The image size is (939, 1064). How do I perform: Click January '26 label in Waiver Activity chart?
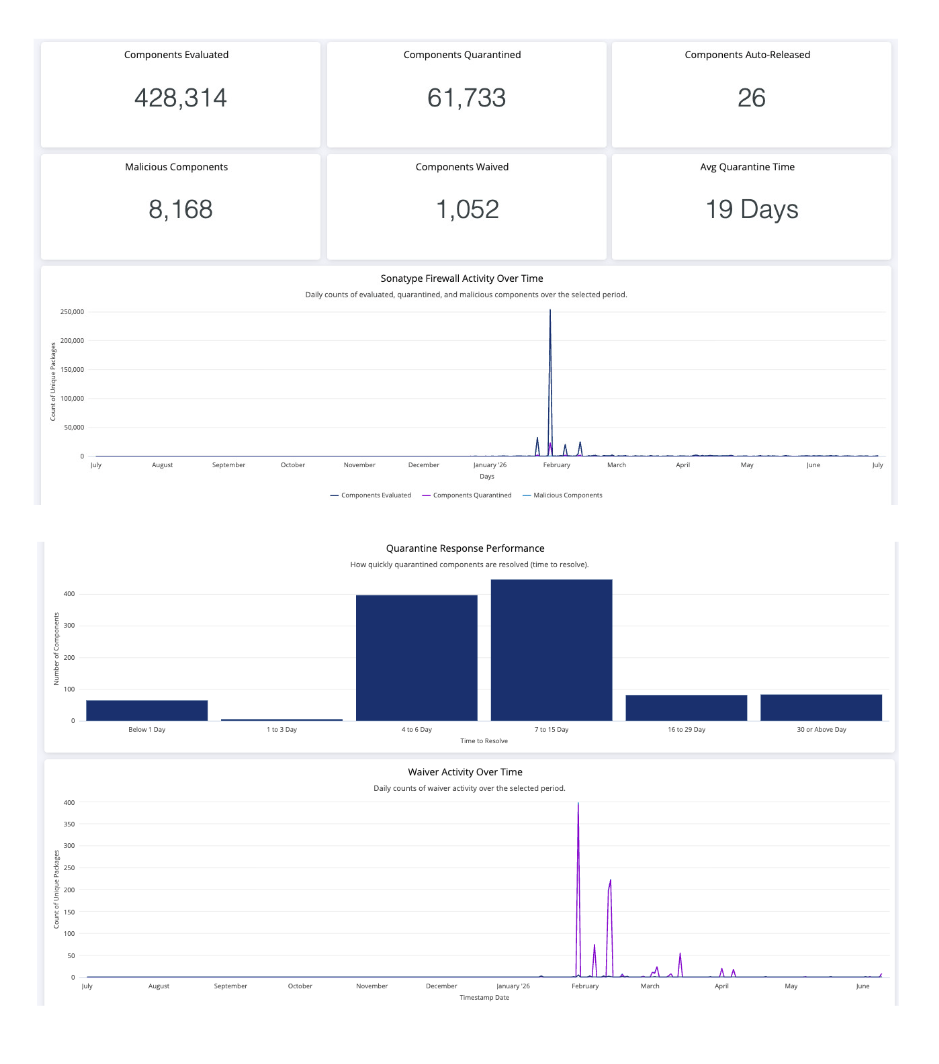[512, 986]
